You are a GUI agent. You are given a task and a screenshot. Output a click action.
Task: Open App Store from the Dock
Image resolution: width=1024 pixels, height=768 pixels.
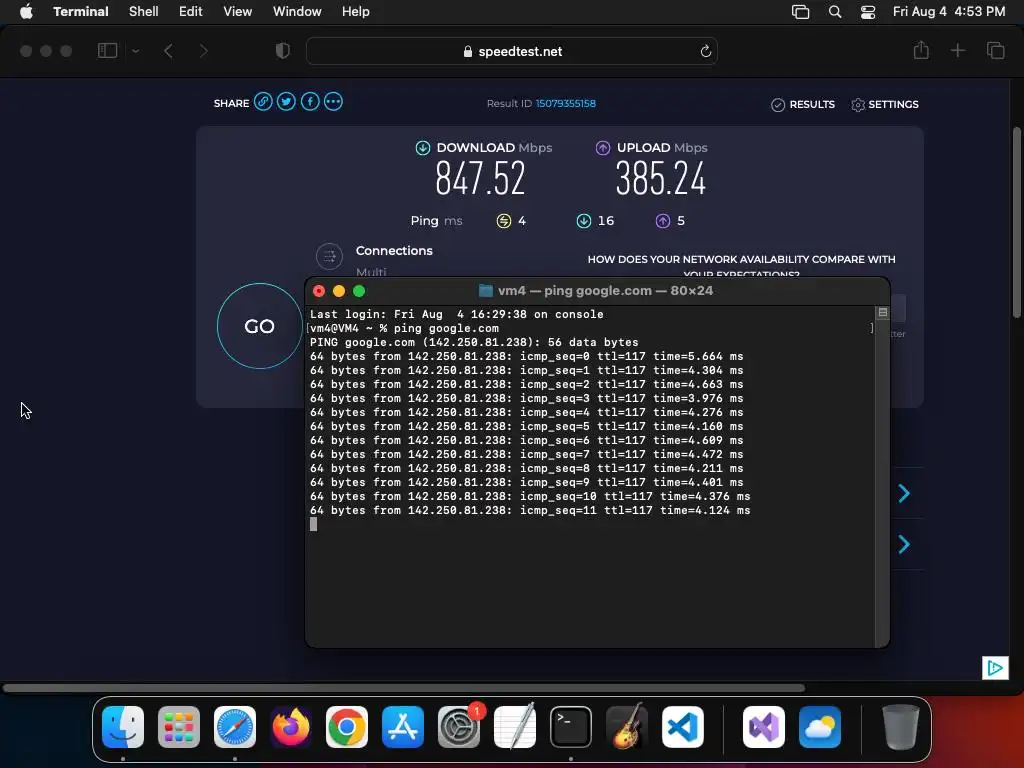pyautogui.click(x=403, y=727)
